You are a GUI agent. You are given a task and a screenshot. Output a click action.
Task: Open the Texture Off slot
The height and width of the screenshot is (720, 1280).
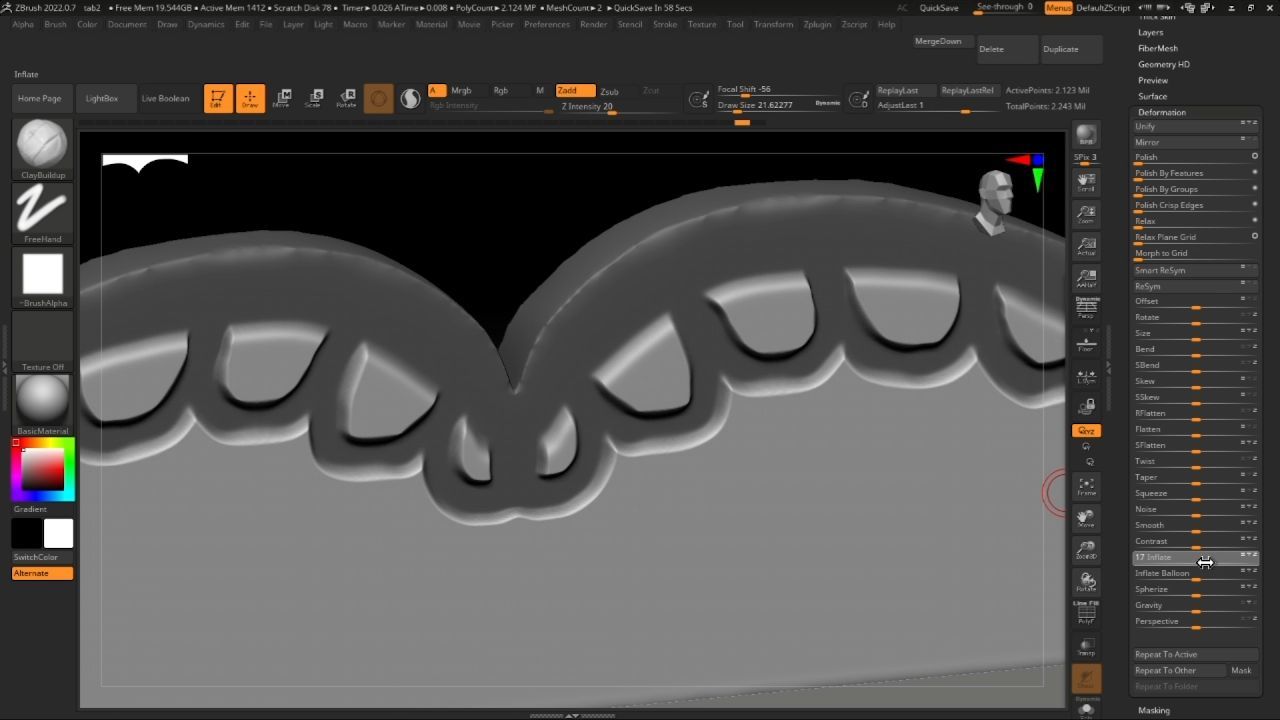[x=43, y=342]
